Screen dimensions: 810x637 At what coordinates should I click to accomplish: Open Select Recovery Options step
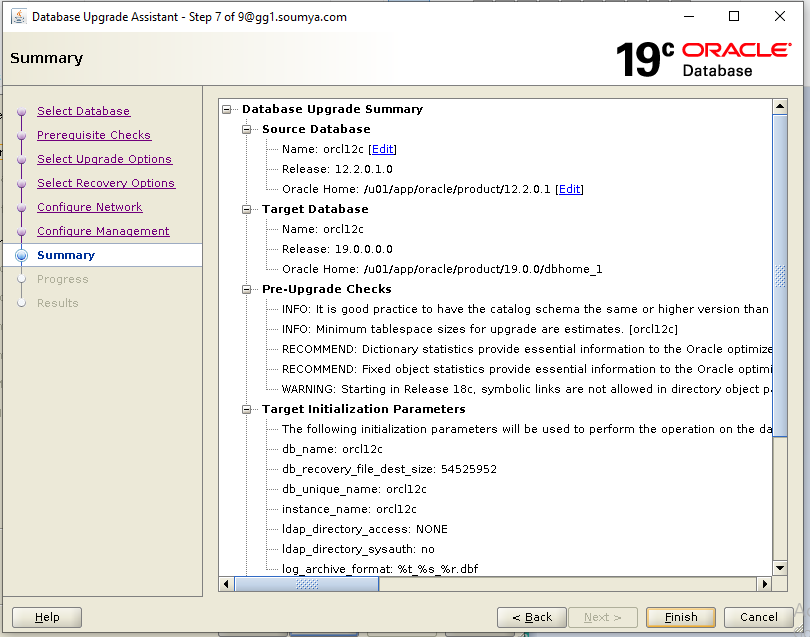[106, 183]
